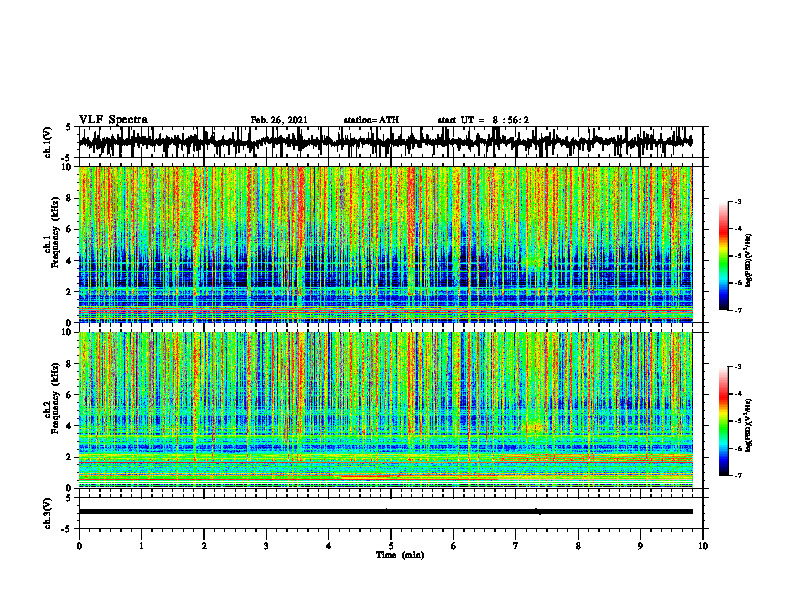Click the "5" tick of the ch.1(V) waveform axis
792x612 pixels.
click(x=68, y=128)
